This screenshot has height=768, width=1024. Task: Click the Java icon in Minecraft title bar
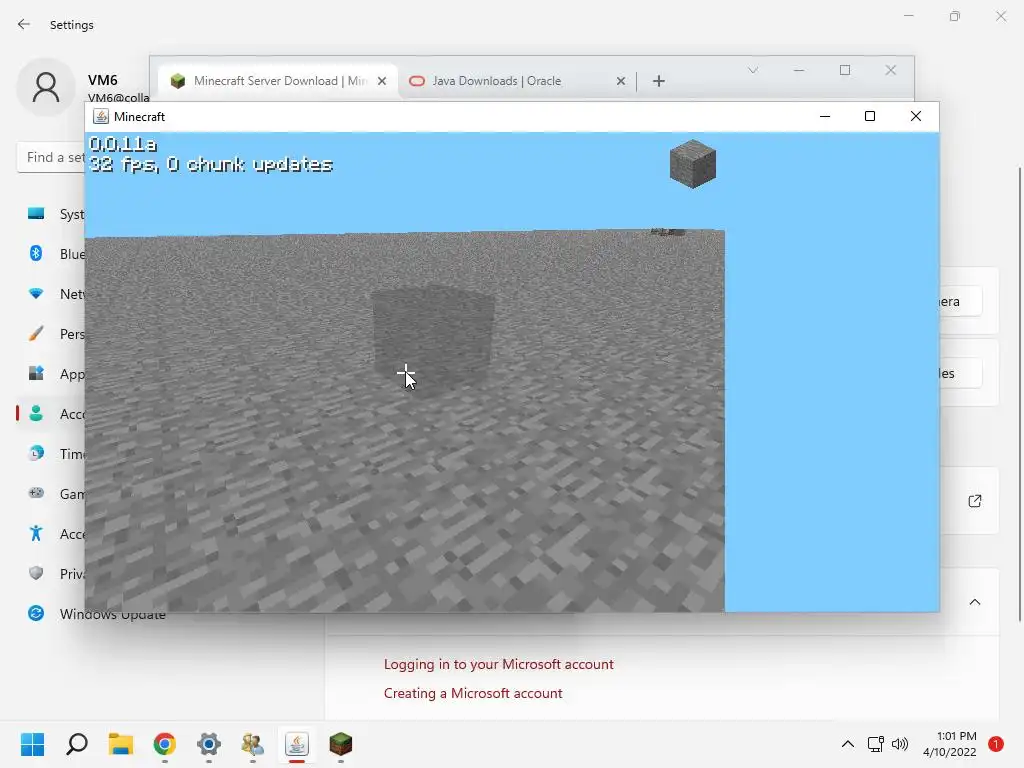pyautogui.click(x=101, y=117)
